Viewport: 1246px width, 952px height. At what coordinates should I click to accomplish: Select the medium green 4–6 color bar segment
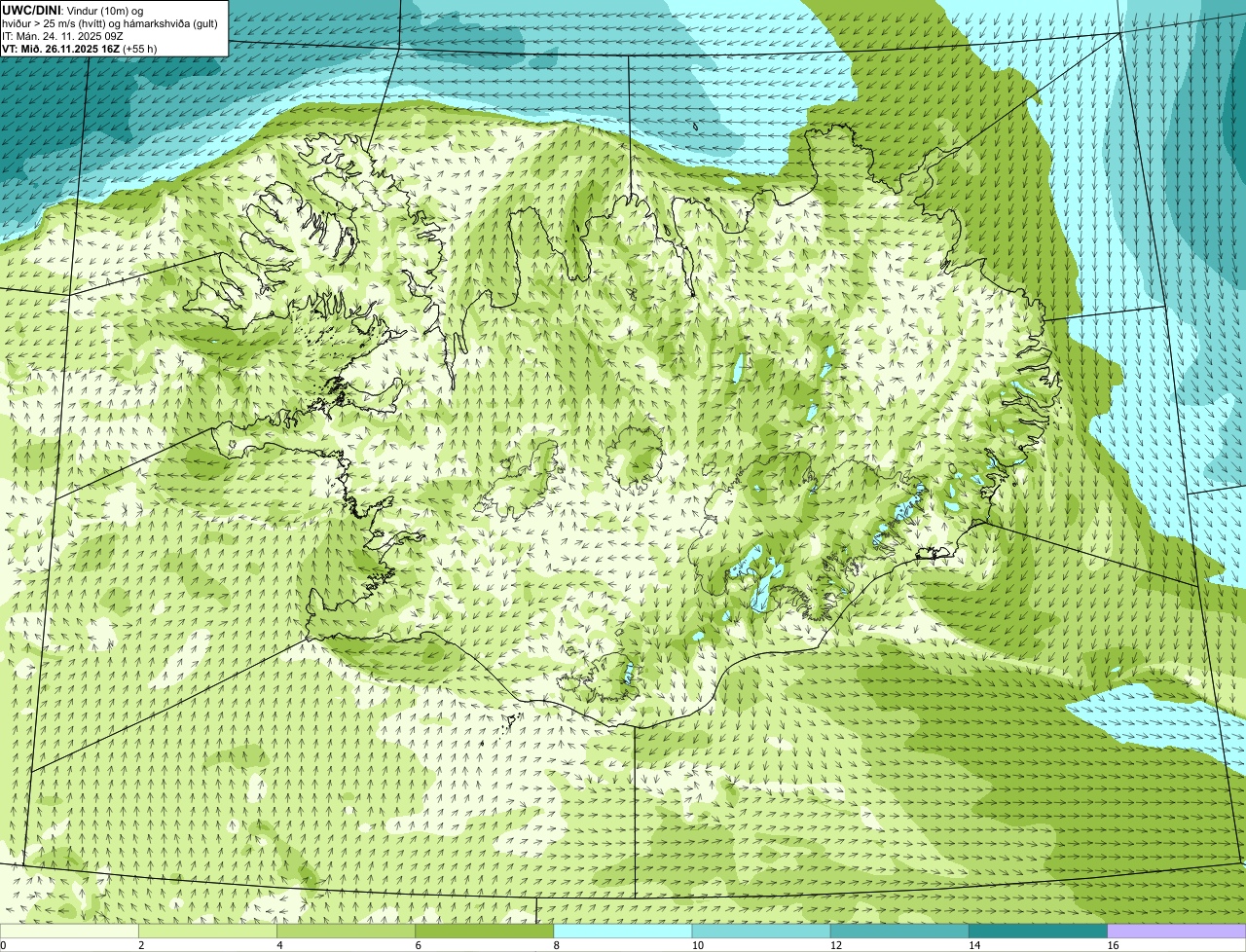click(x=346, y=931)
